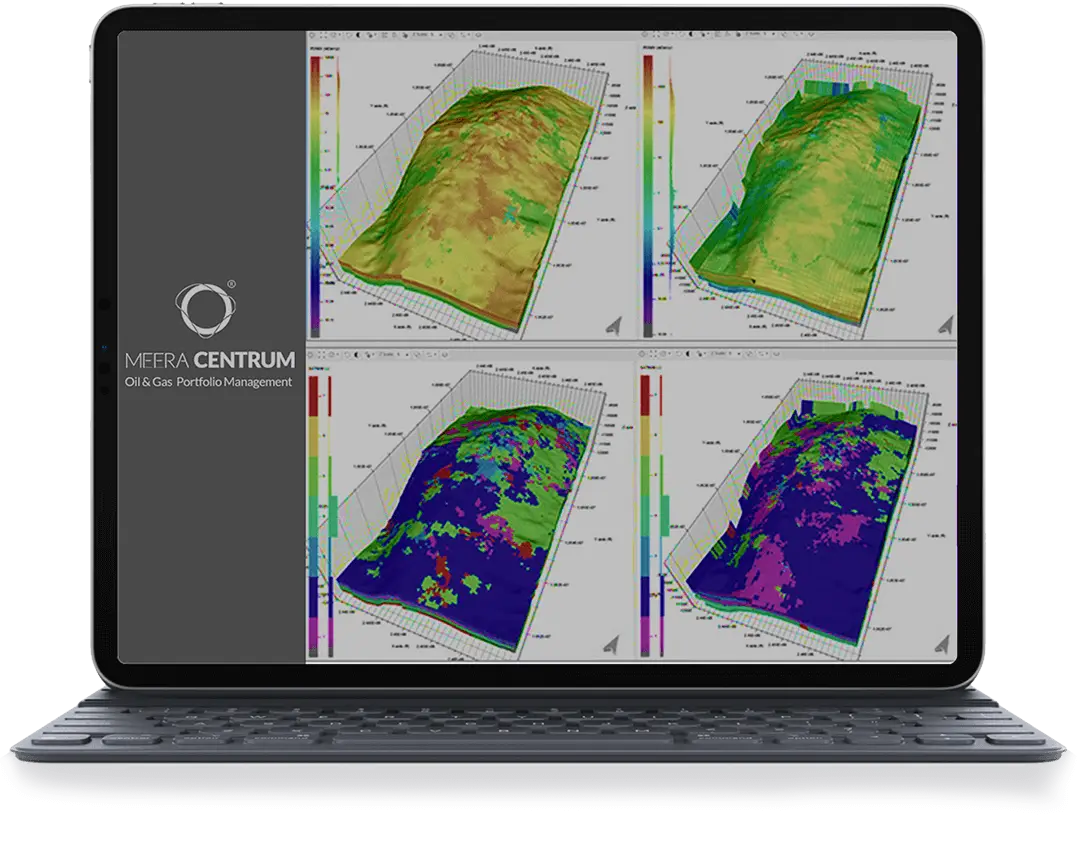
Task: Click the north arrow compass in top-right viewport
Action: tap(944, 323)
